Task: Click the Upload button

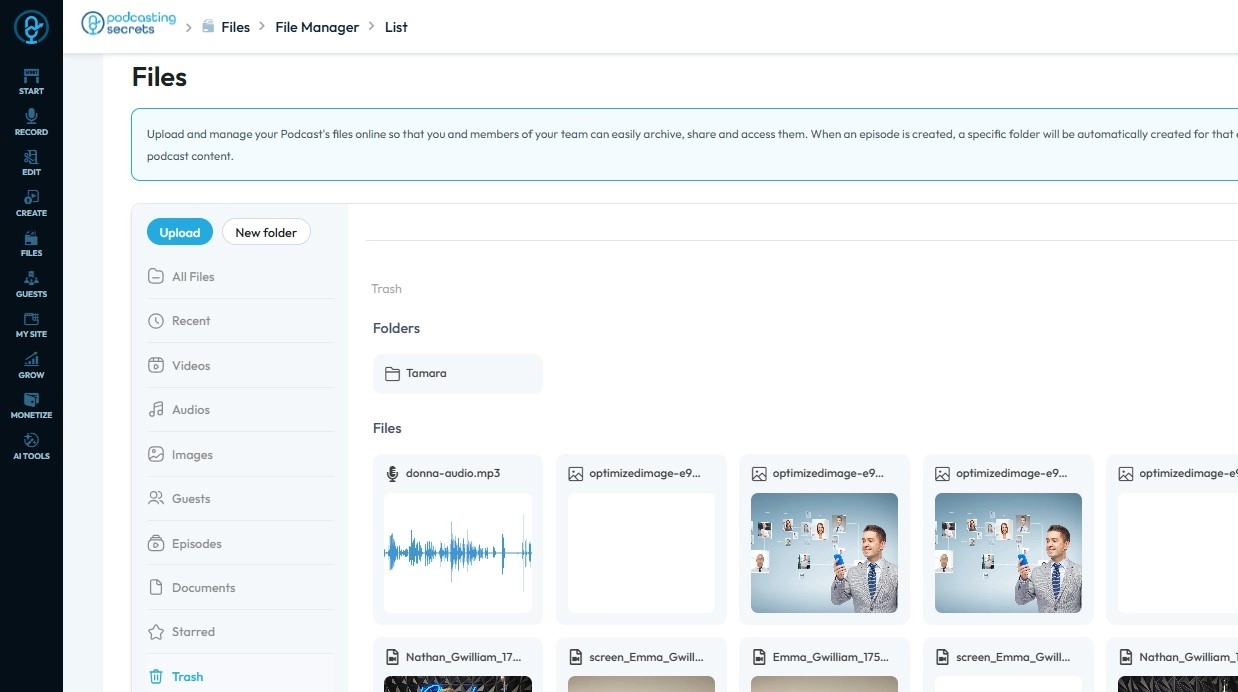Action: (x=180, y=232)
